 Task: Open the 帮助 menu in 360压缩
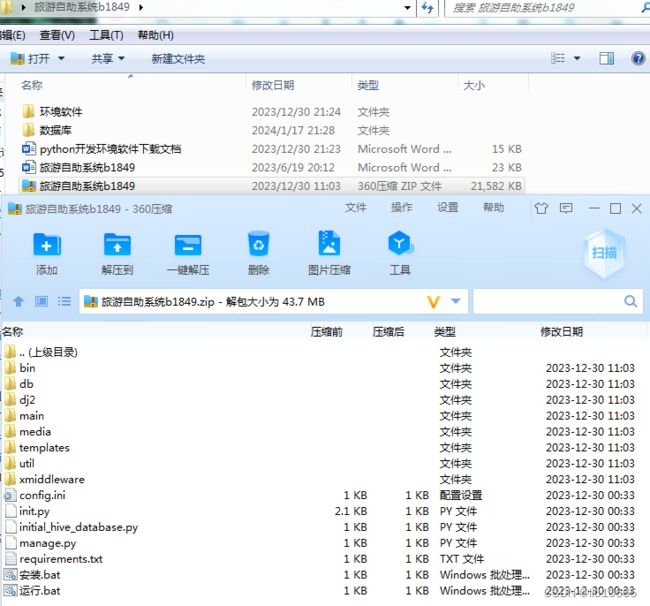point(493,207)
